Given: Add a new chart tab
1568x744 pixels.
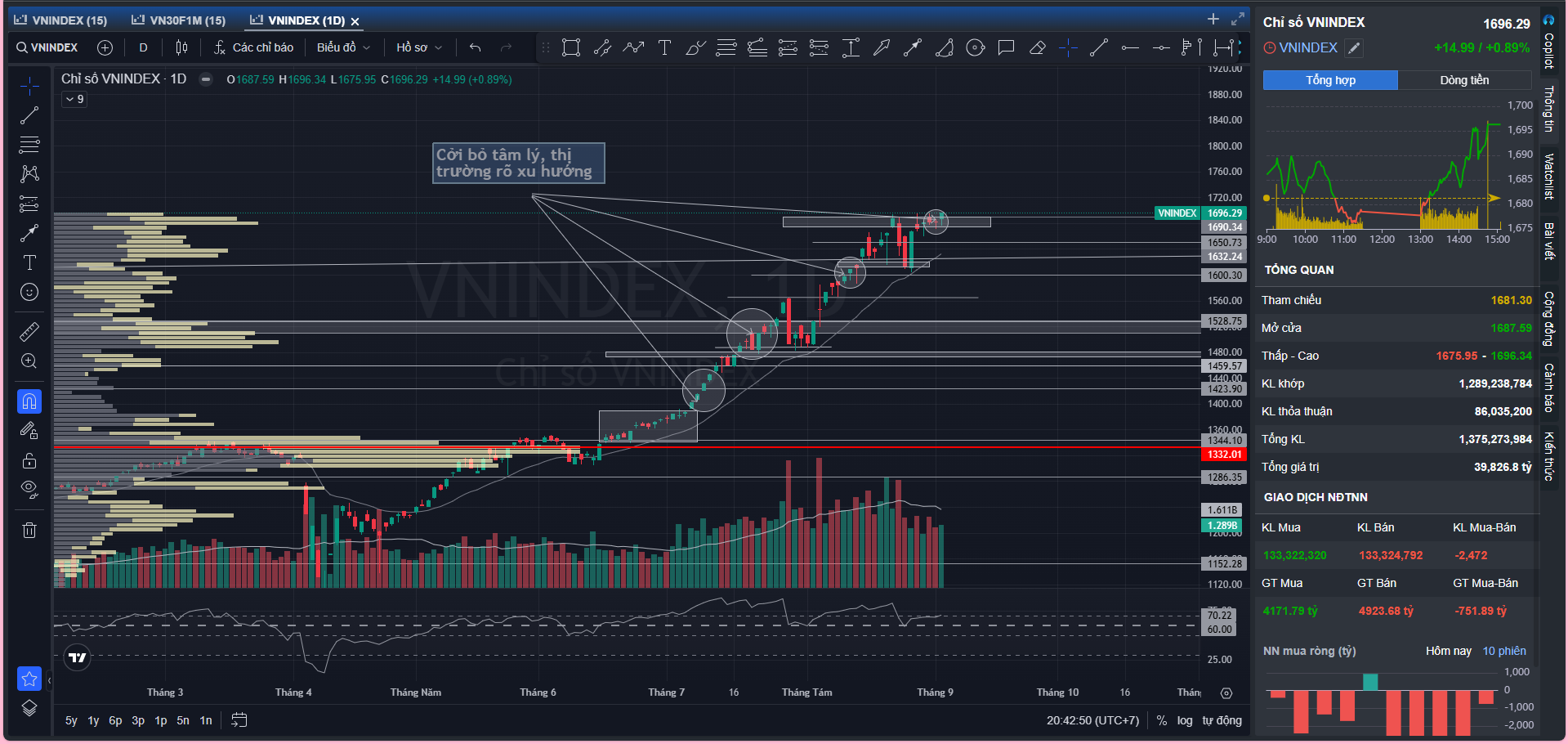Looking at the screenshot, I should coord(1213,19).
